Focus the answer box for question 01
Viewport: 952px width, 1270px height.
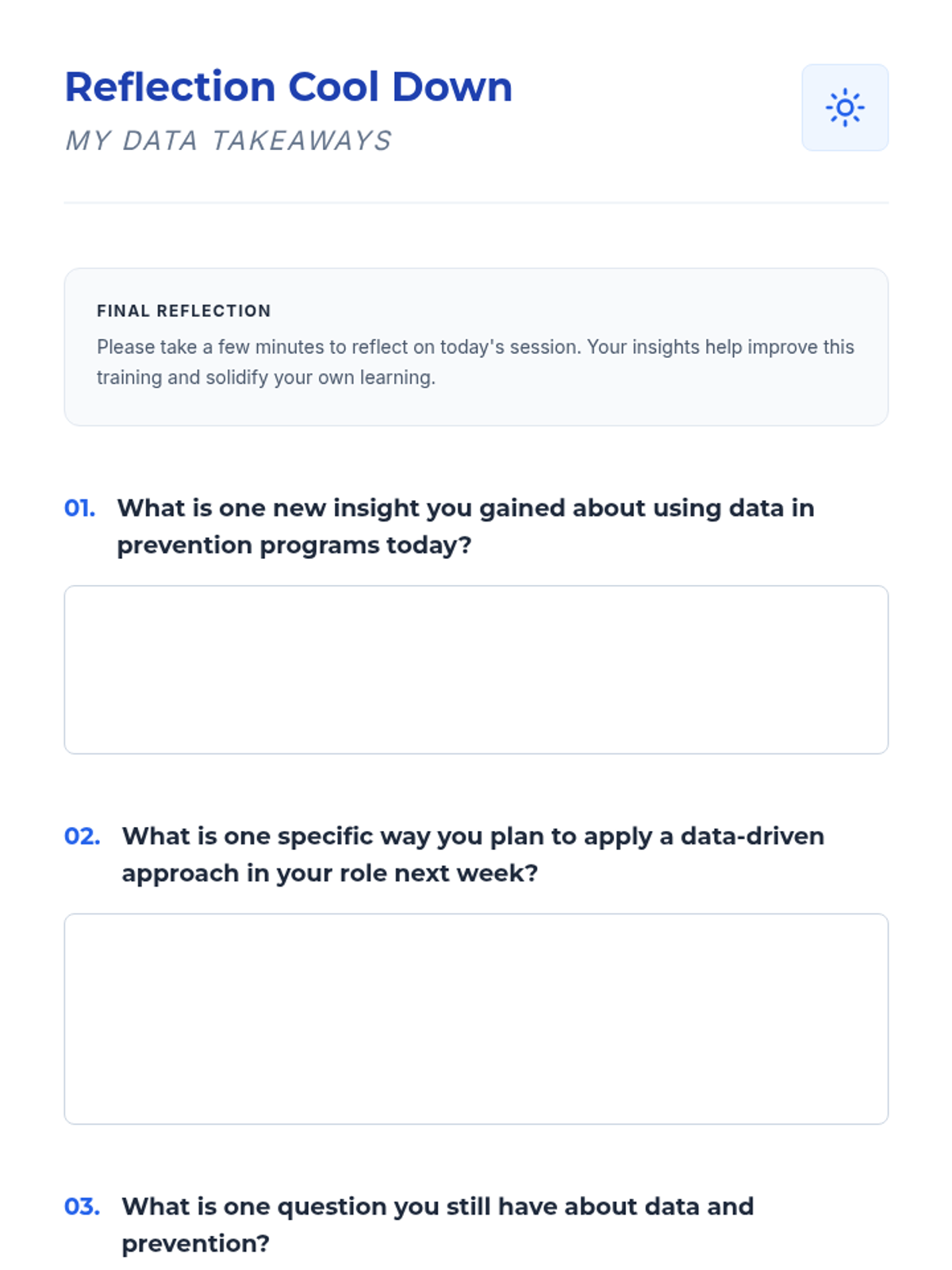(476, 669)
